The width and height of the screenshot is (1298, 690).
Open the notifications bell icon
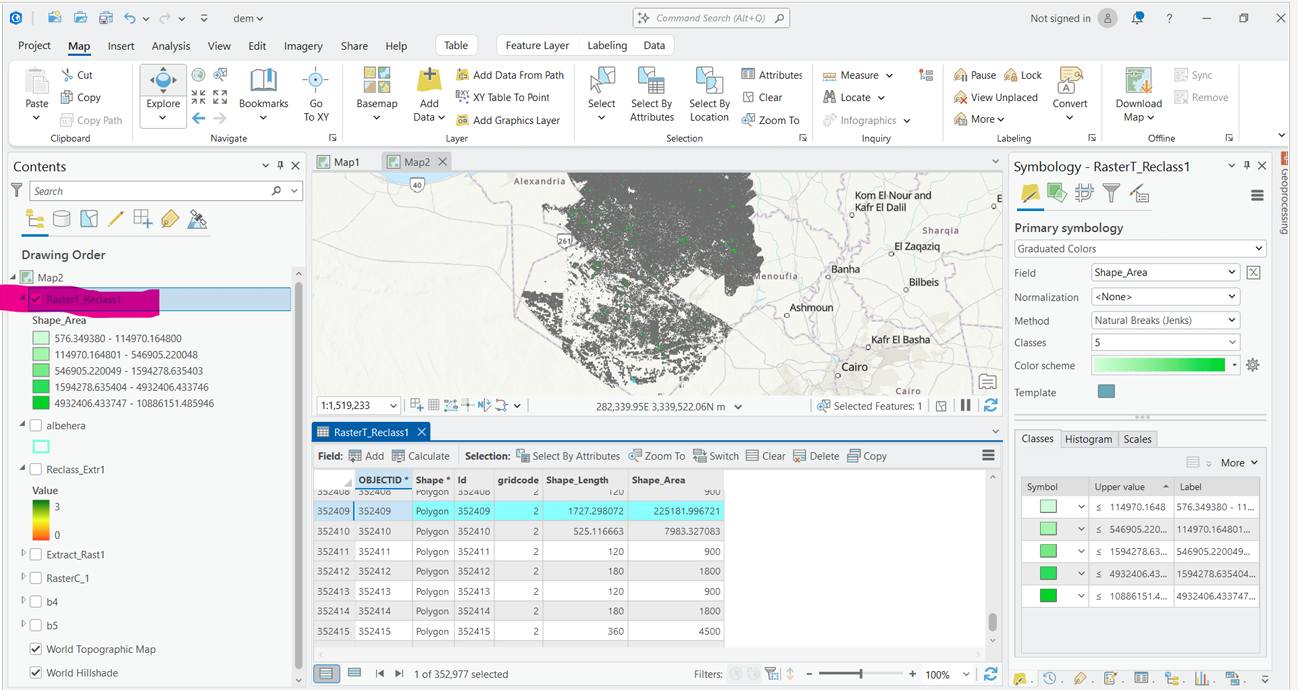1138,18
